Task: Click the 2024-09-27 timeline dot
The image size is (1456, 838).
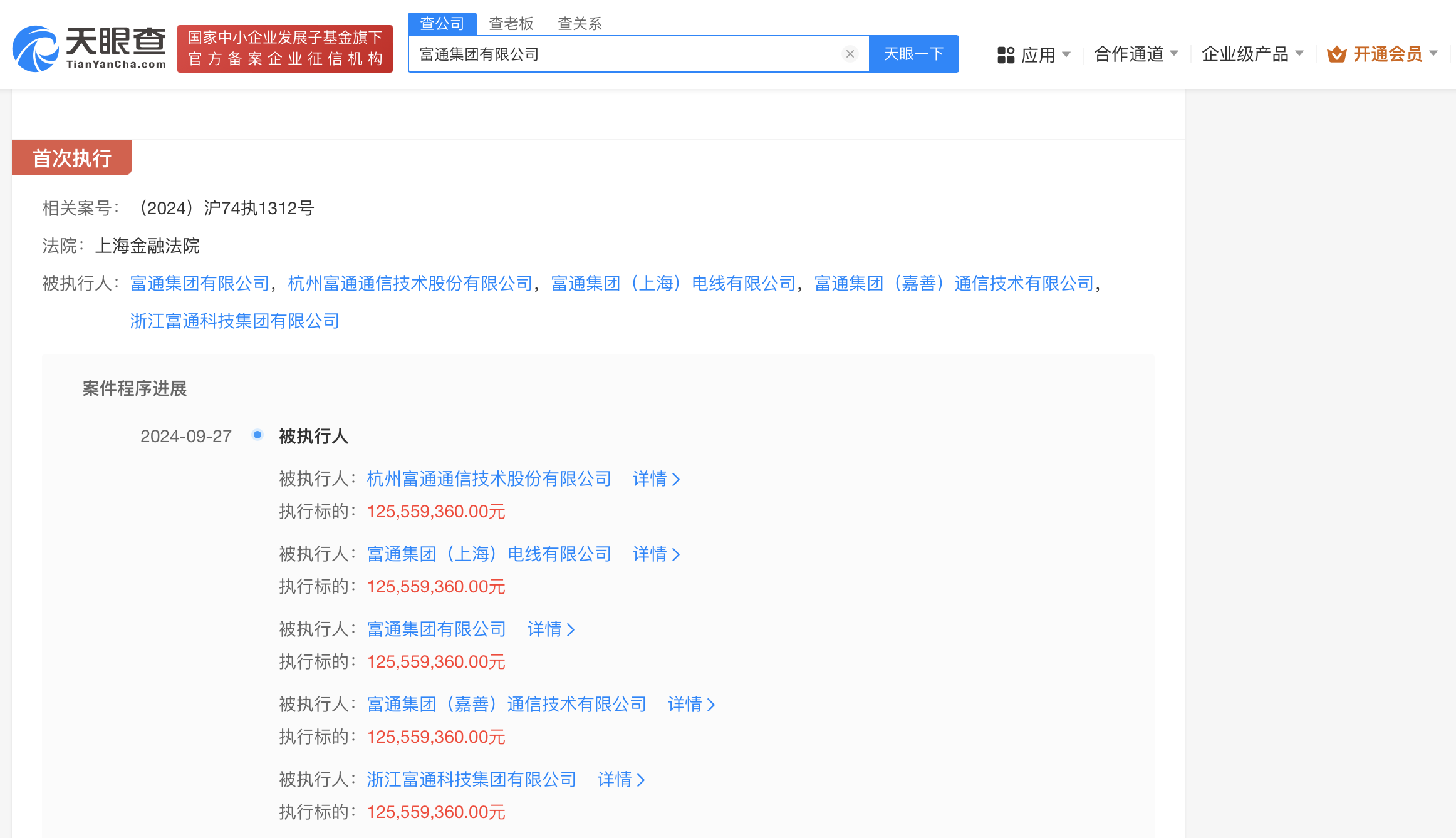Action: coord(257,435)
